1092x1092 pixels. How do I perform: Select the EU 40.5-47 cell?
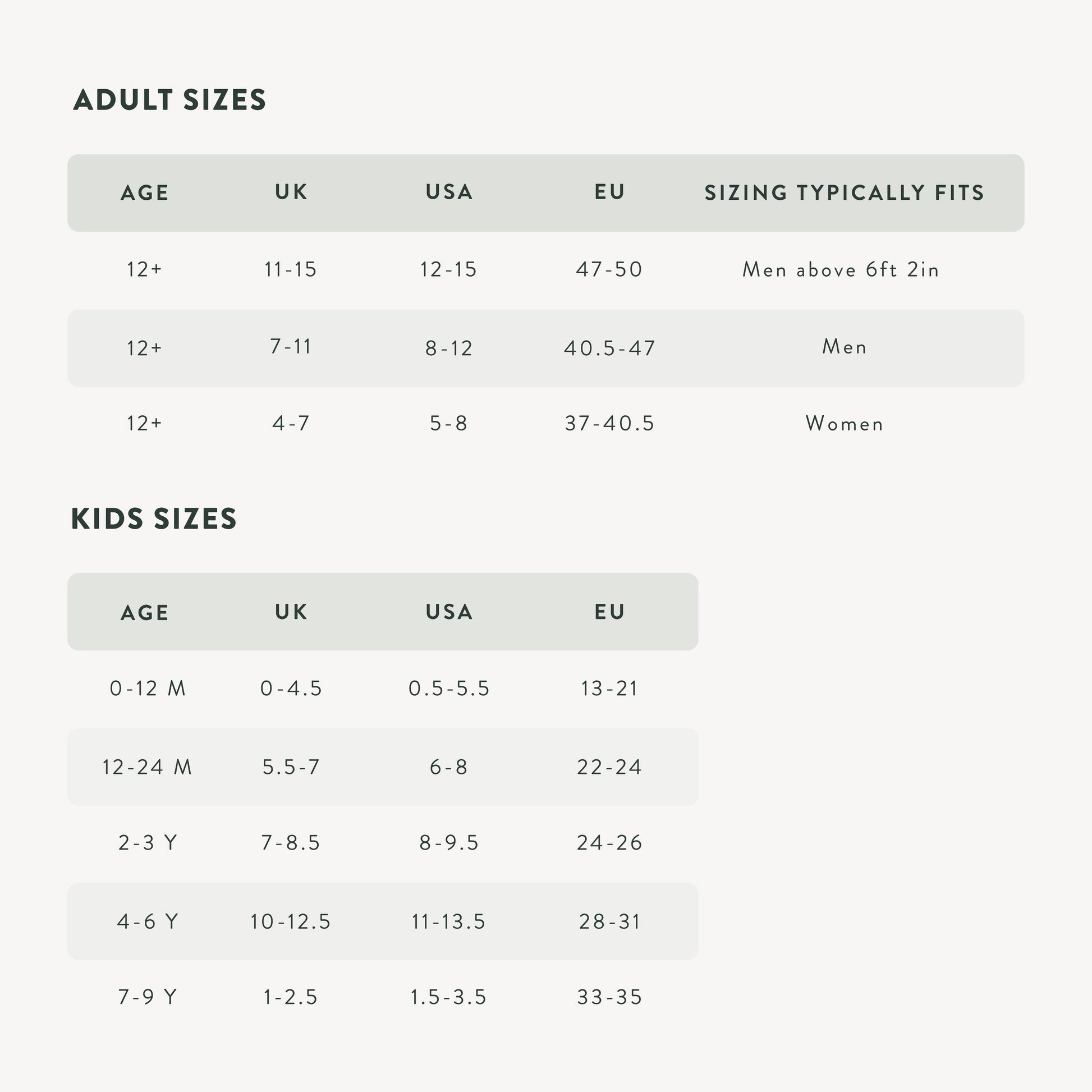(x=609, y=347)
